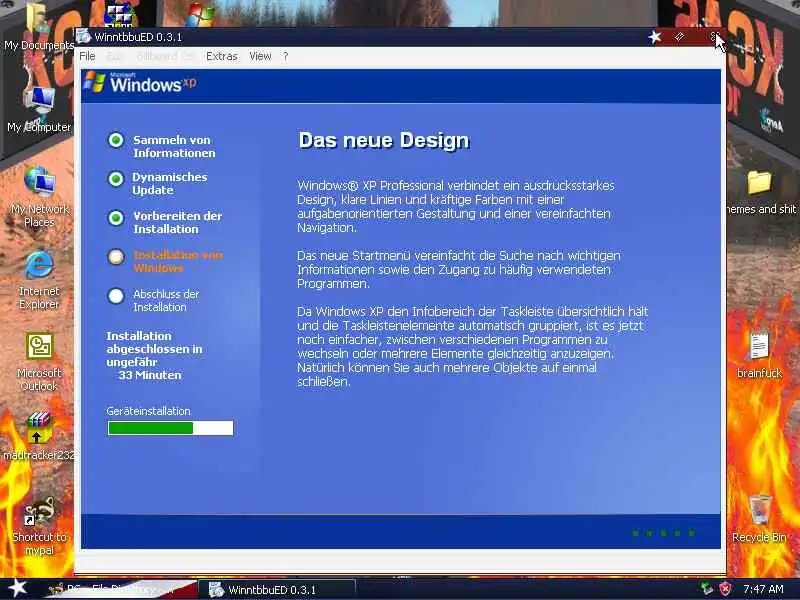Image resolution: width=800 pixels, height=600 pixels.
Task: Launch Internet Explorer from desktop
Action: click(x=39, y=279)
